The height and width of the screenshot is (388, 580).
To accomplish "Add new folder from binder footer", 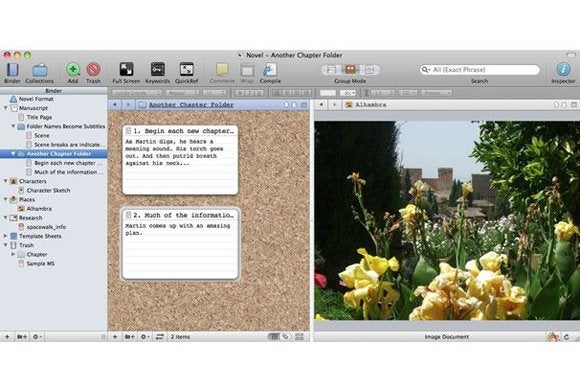I will click(22, 337).
